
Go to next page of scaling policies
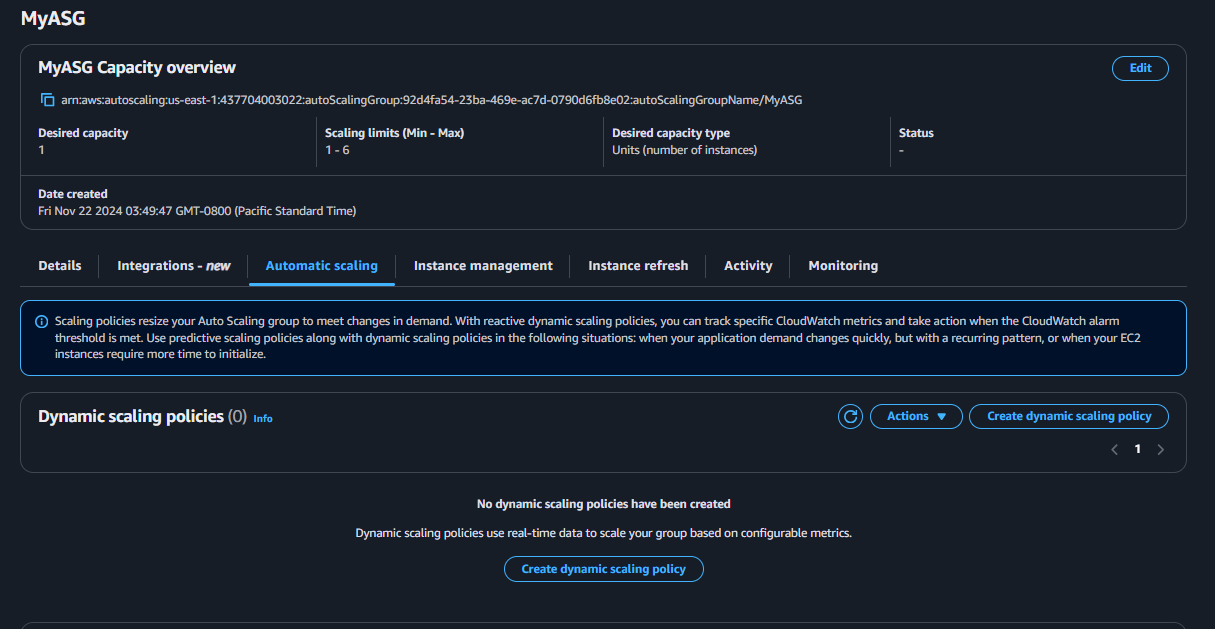click(1161, 450)
